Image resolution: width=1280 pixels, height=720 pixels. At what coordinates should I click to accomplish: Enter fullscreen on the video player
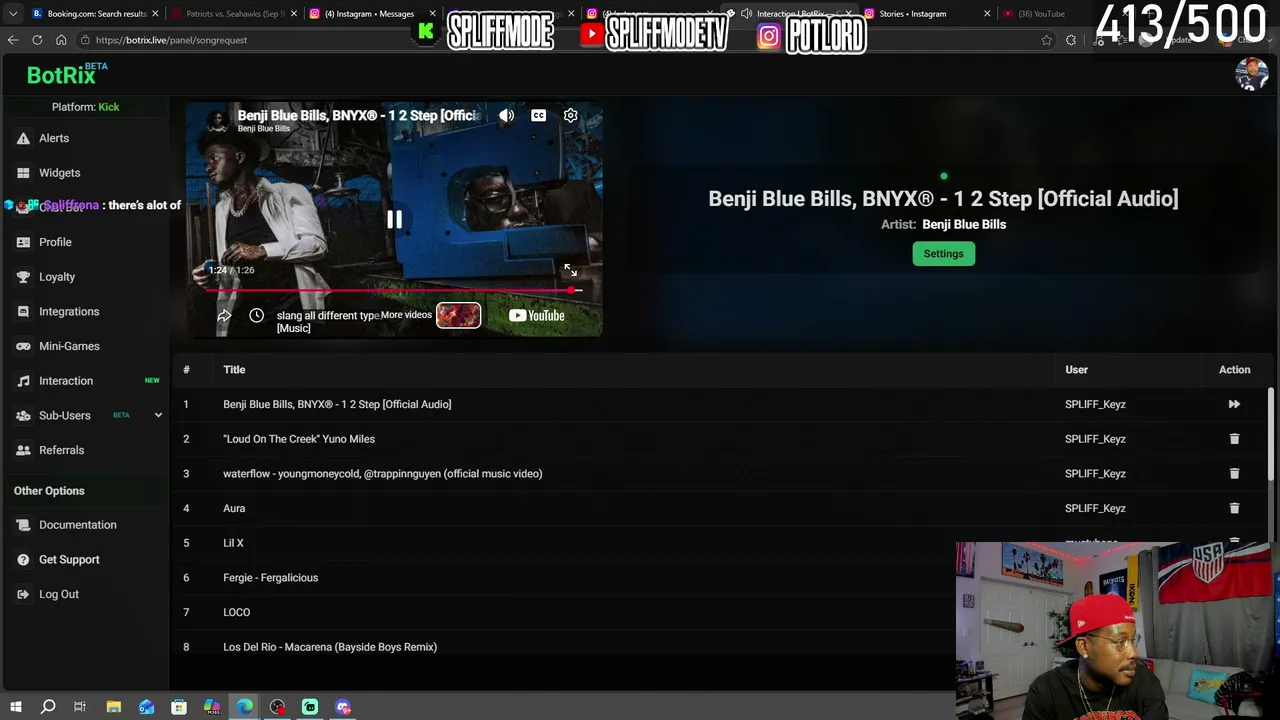point(570,270)
